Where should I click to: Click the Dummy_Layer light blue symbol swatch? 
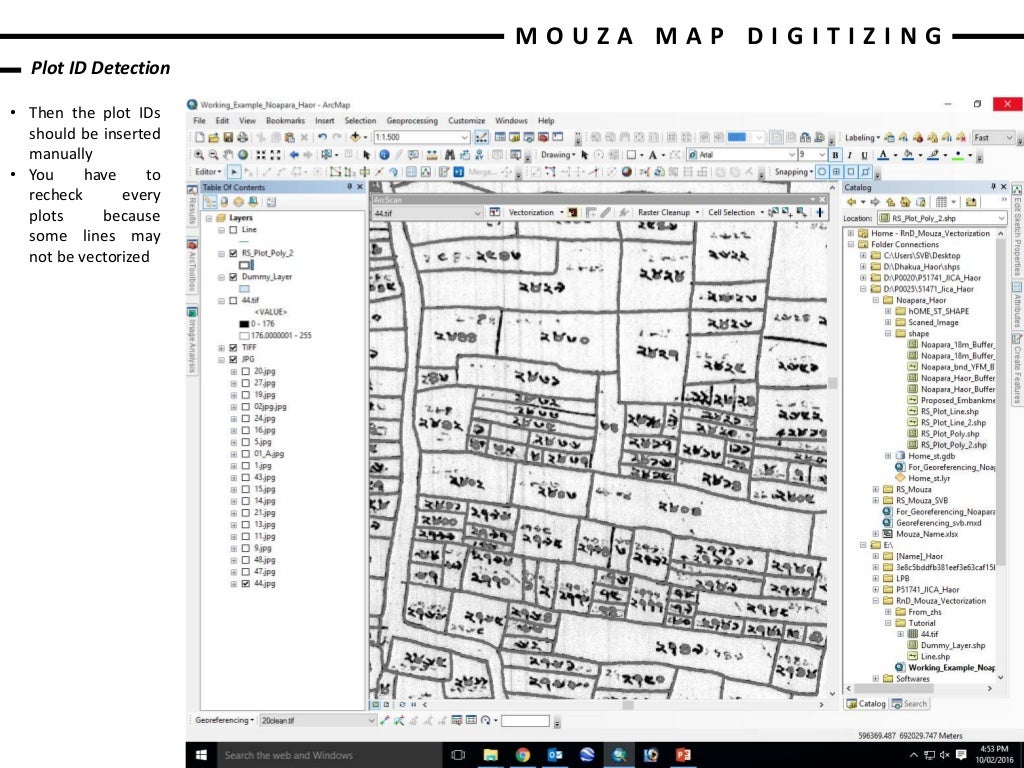point(246,288)
